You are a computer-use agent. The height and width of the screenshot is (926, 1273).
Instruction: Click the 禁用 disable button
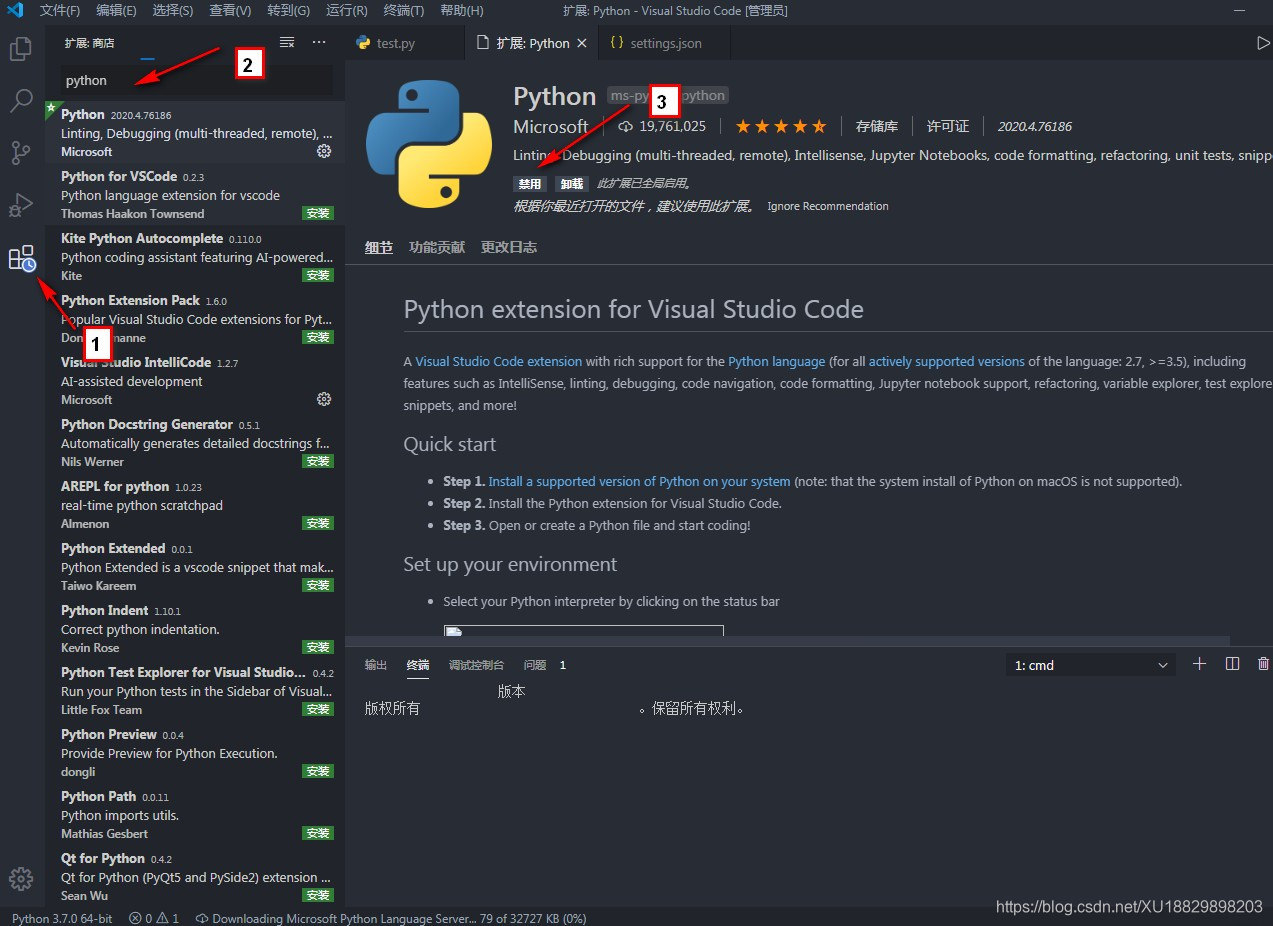point(530,184)
